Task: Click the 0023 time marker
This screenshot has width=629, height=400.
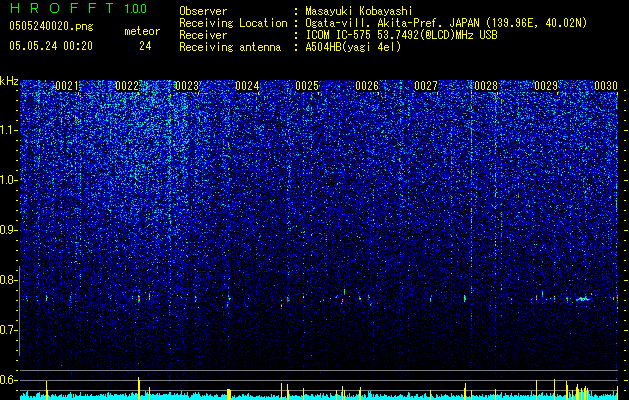Action: (187, 86)
